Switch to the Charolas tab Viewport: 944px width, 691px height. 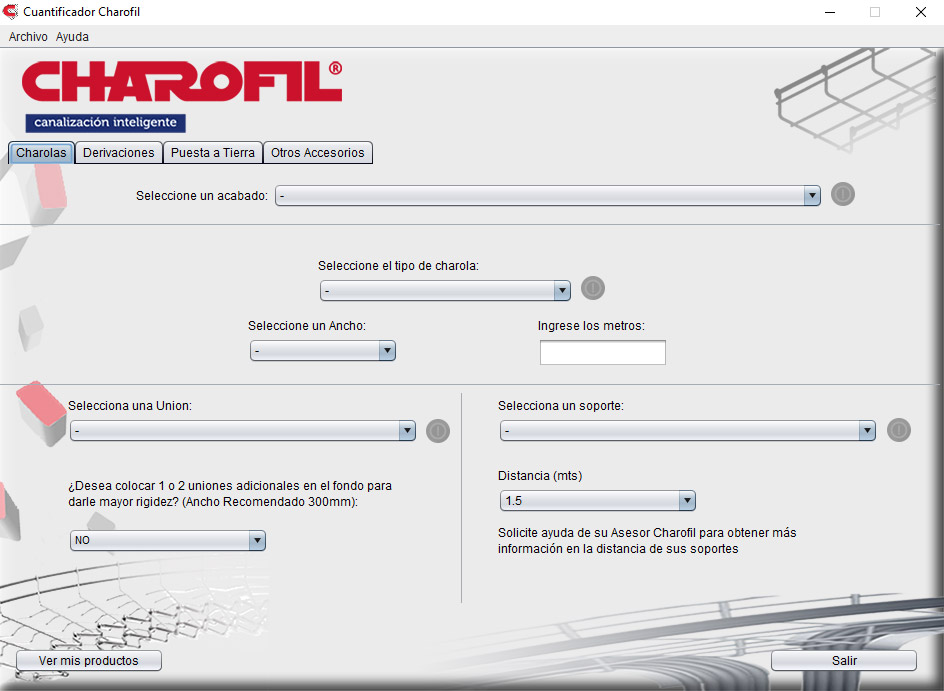41,153
